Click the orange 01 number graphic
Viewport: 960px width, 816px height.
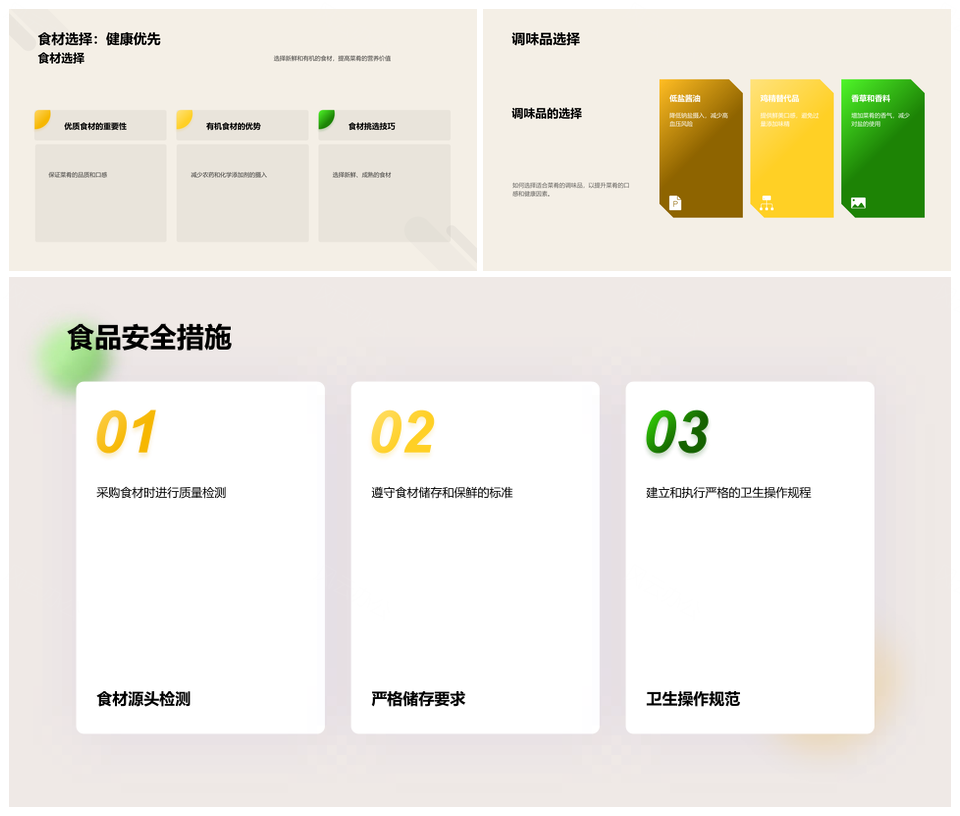126,432
